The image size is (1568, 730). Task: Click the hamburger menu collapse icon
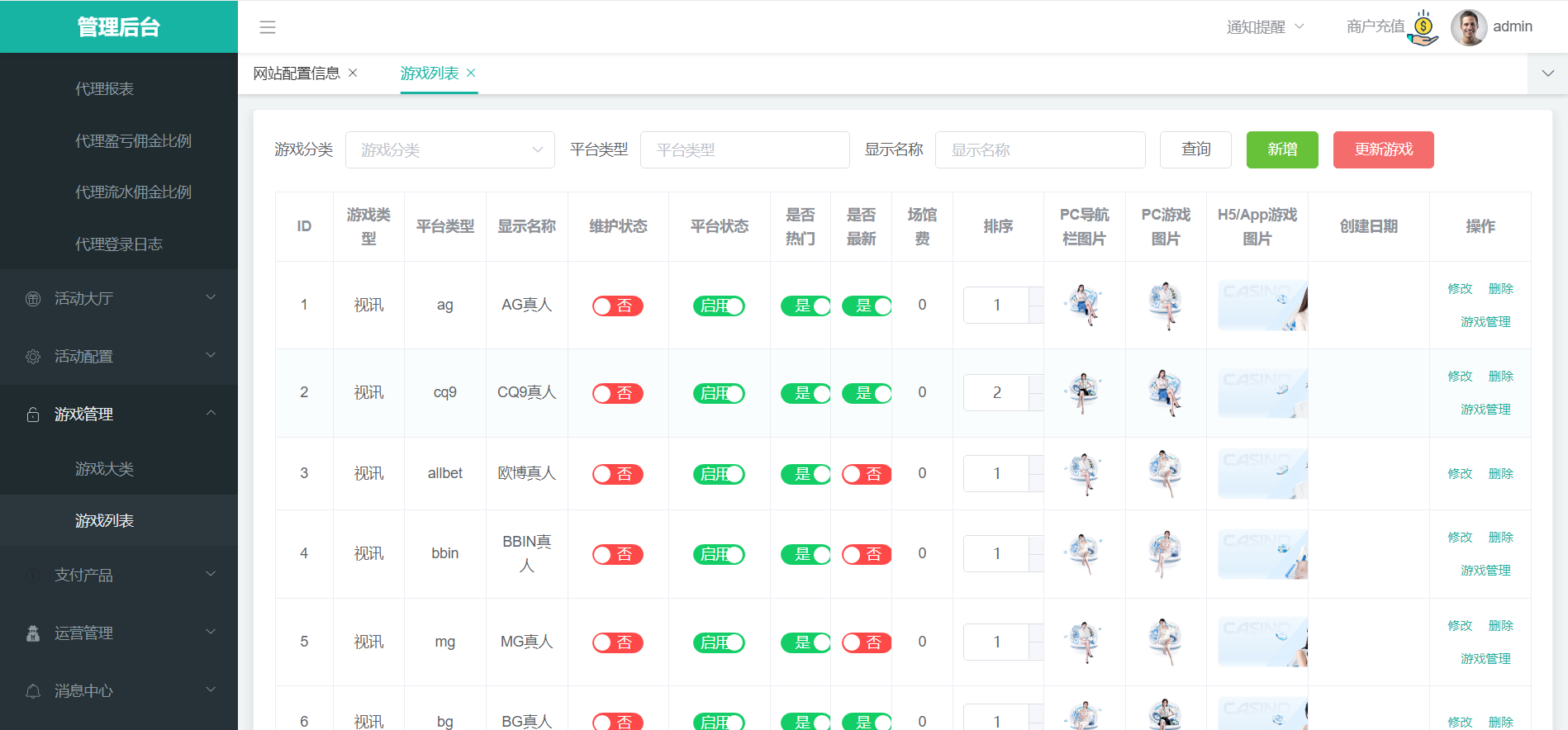(268, 27)
